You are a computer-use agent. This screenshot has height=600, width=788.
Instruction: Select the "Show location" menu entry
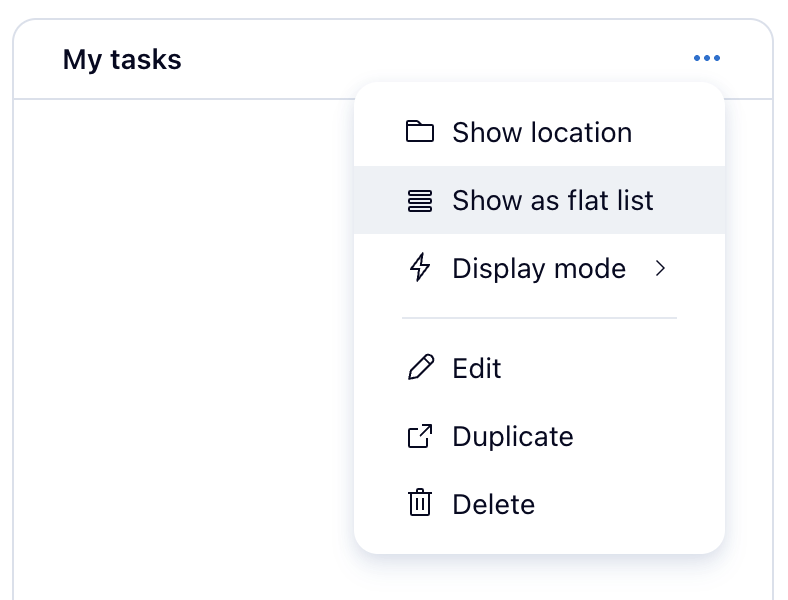[x=541, y=132]
